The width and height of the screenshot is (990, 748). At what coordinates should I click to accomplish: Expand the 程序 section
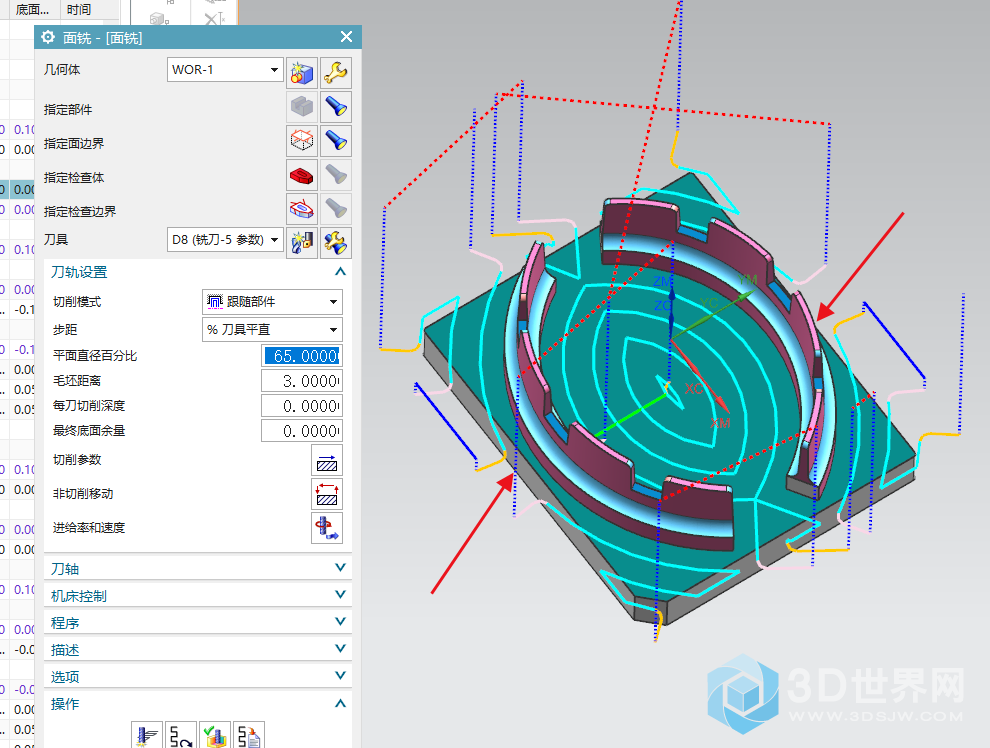pyautogui.click(x=340, y=622)
